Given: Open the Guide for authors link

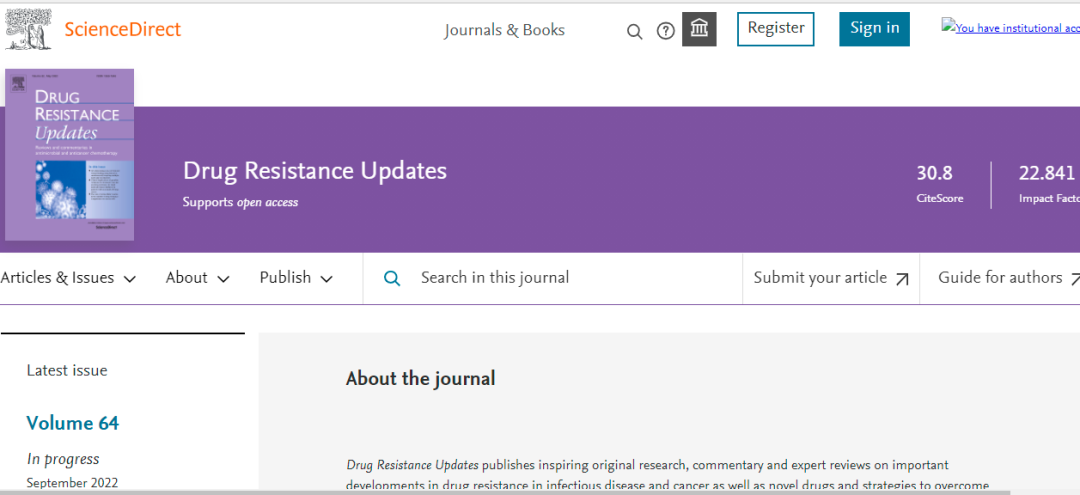Looking at the screenshot, I should (1000, 278).
